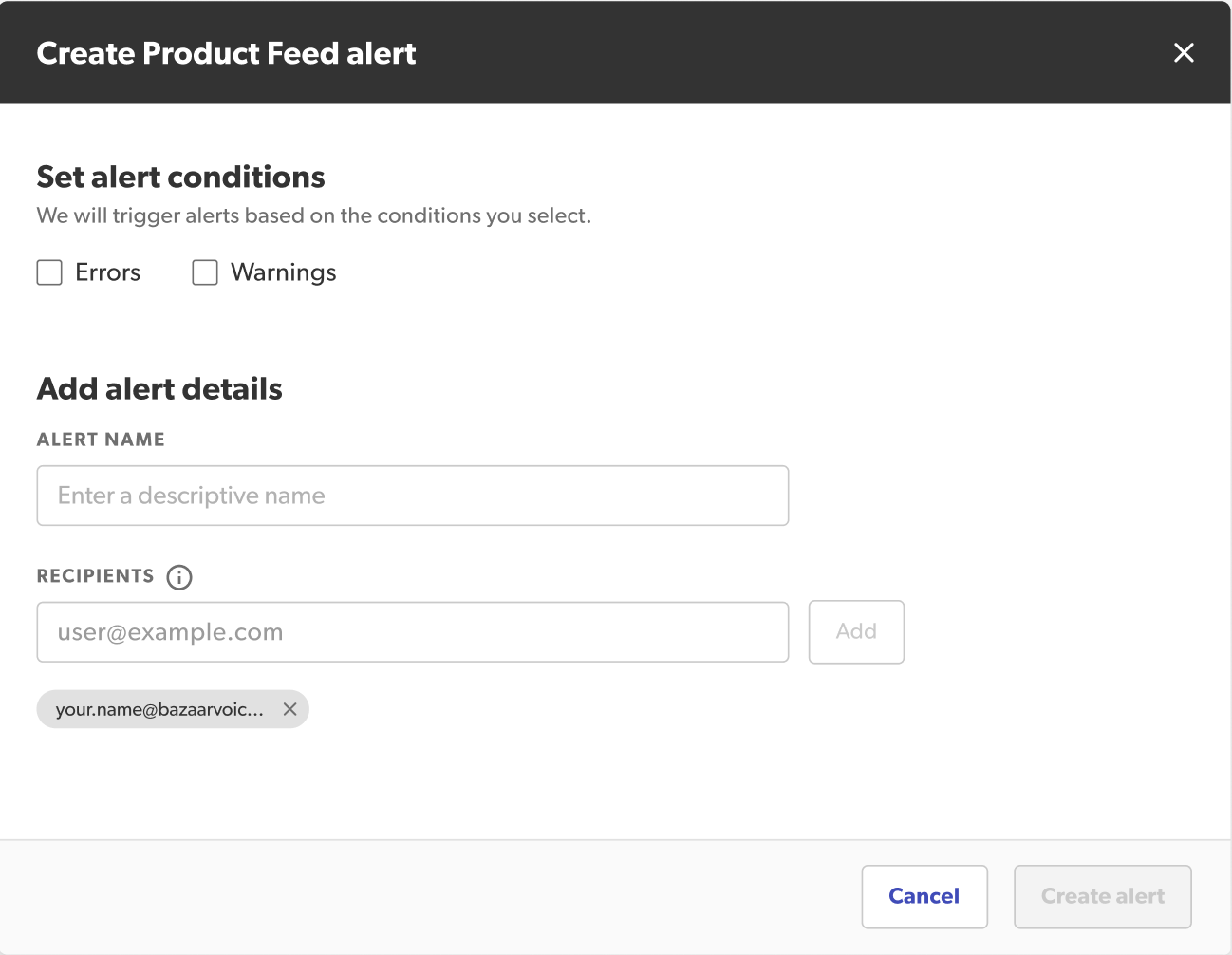This screenshot has width=1232, height=955.
Task: Focus the Alert Name input field
Action: point(413,496)
